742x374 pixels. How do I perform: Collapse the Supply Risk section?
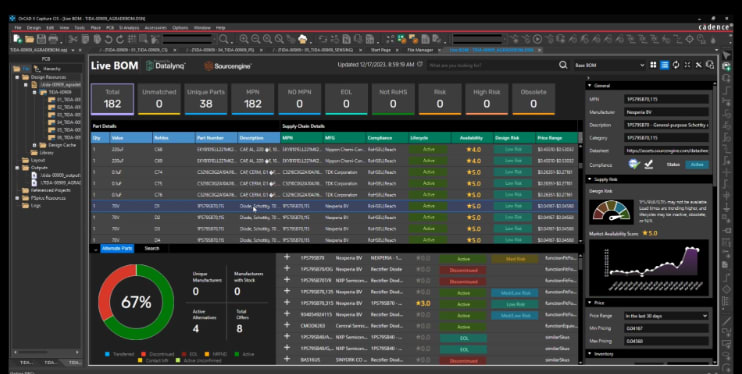click(x=590, y=179)
